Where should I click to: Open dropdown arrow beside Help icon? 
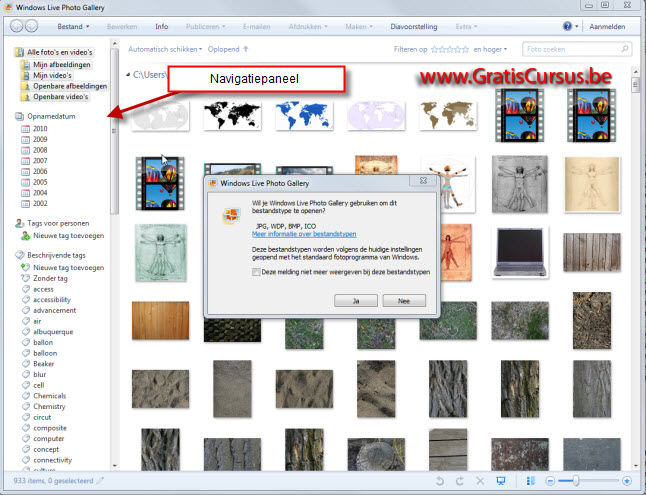click(x=576, y=26)
